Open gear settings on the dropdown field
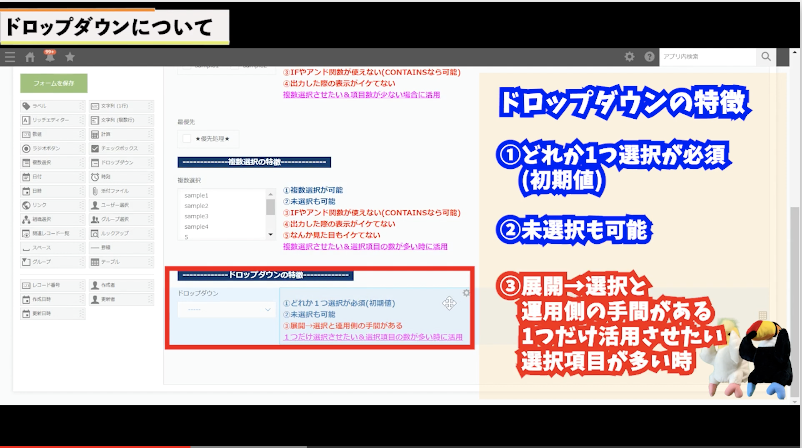802x448 pixels. point(466,293)
